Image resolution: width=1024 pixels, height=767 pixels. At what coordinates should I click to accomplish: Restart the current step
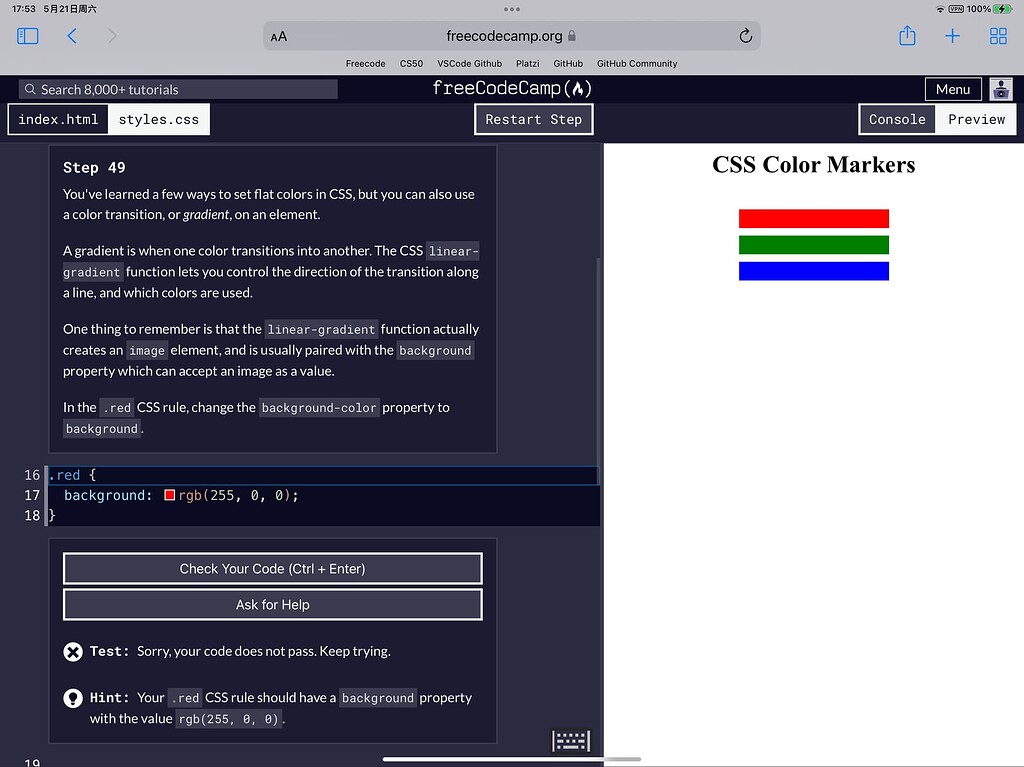tap(533, 119)
